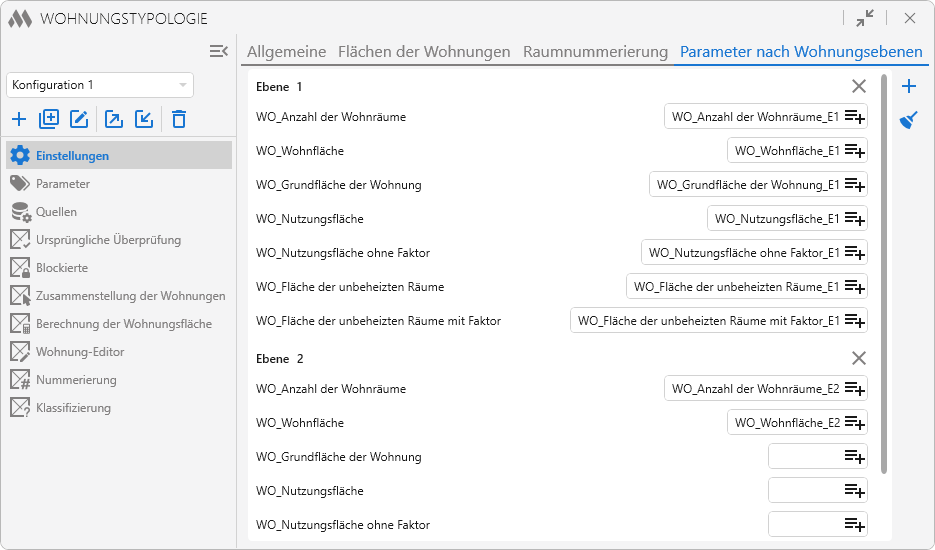The width and height of the screenshot is (935, 550).
Task: Collapse the sidebar using the menu icon
Action: click(218, 51)
